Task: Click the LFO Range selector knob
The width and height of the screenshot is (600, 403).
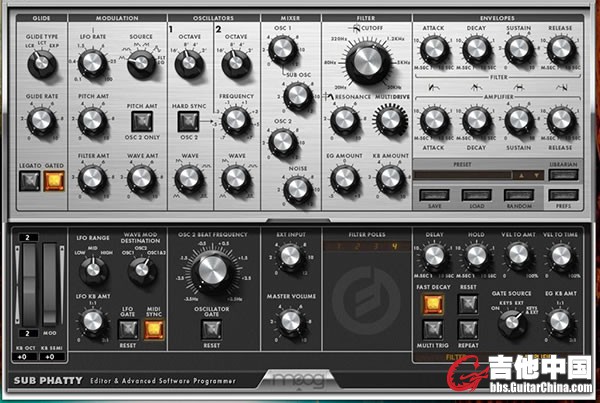Action: tap(93, 269)
